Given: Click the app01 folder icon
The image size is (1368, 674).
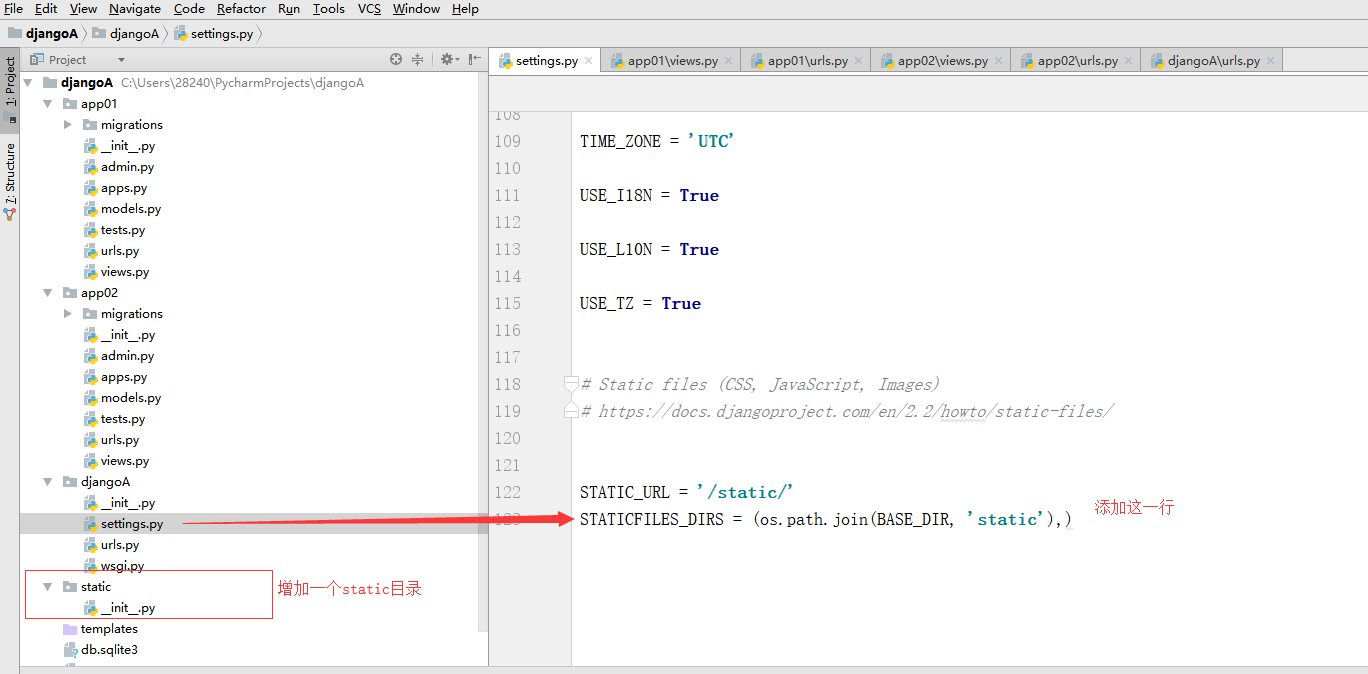Looking at the screenshot, I should point(70,104).
